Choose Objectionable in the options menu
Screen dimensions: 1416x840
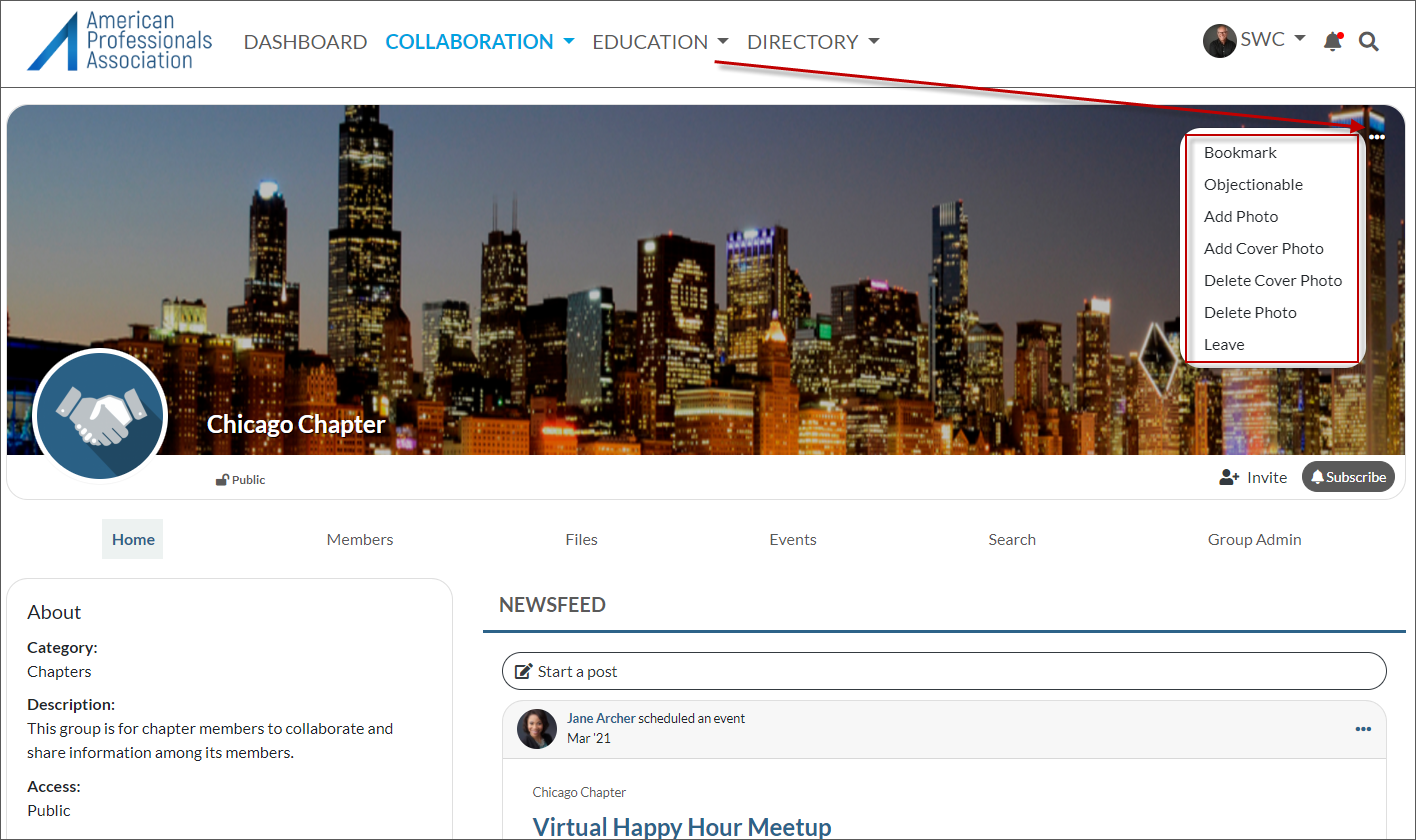(1253, 185)
